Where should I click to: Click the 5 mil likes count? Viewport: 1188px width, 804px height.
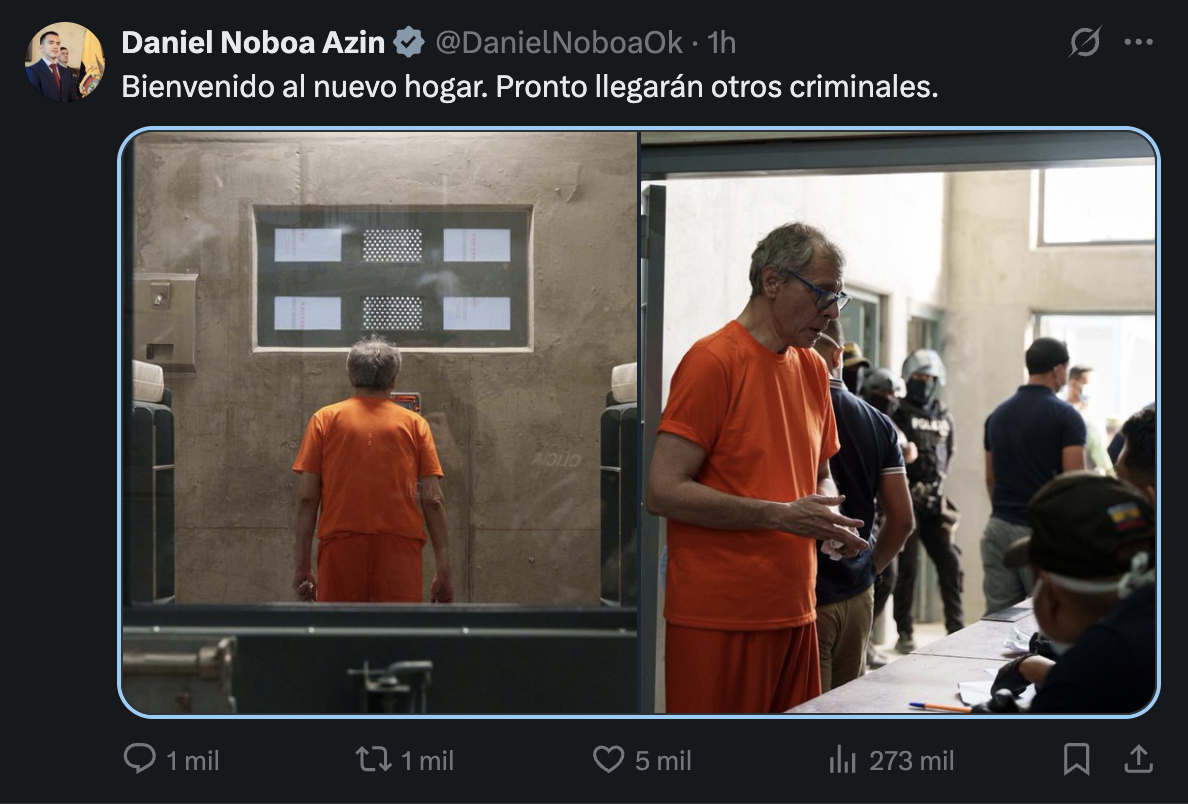(663, 761)
